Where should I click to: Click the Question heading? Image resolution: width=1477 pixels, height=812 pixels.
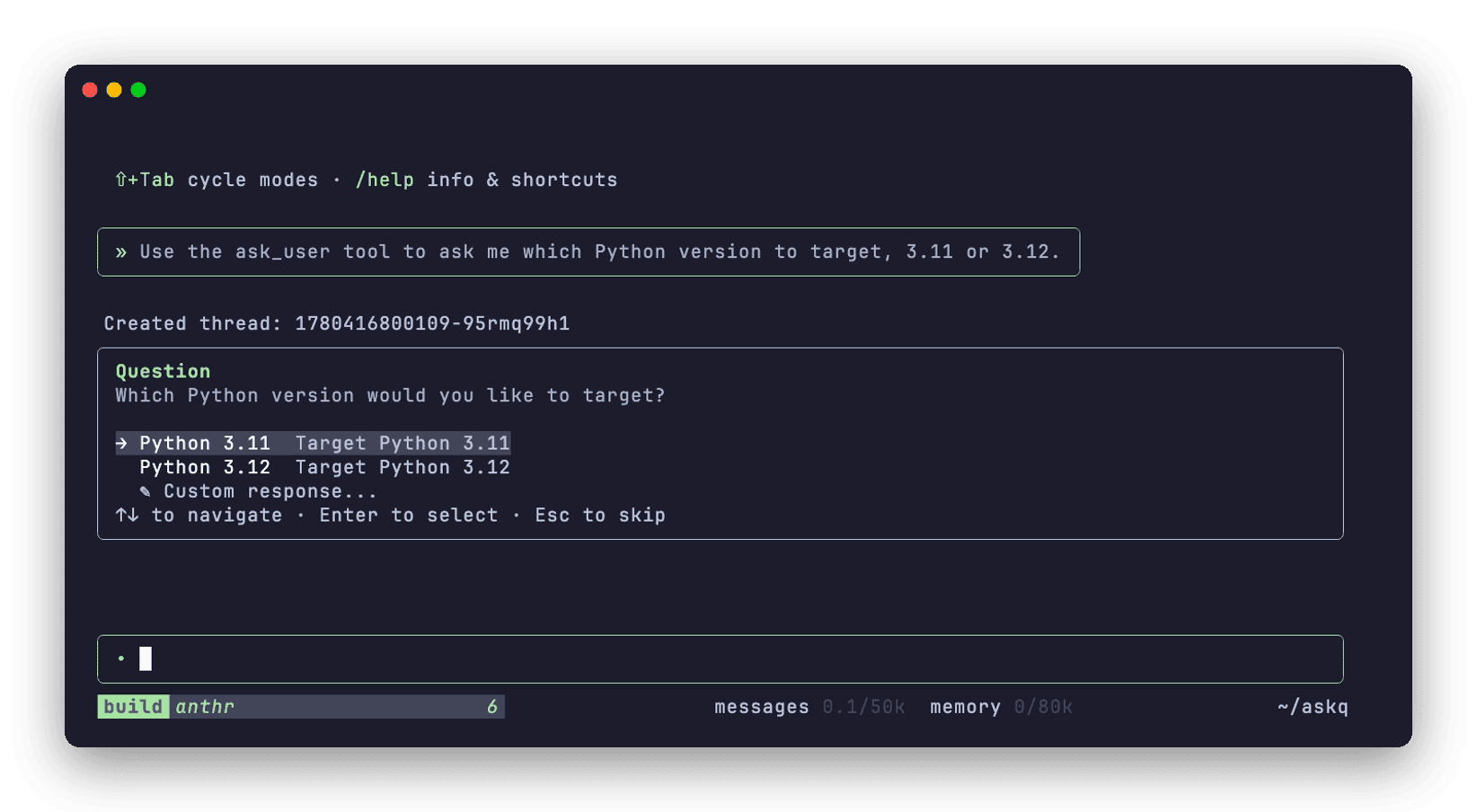(163, 371)
